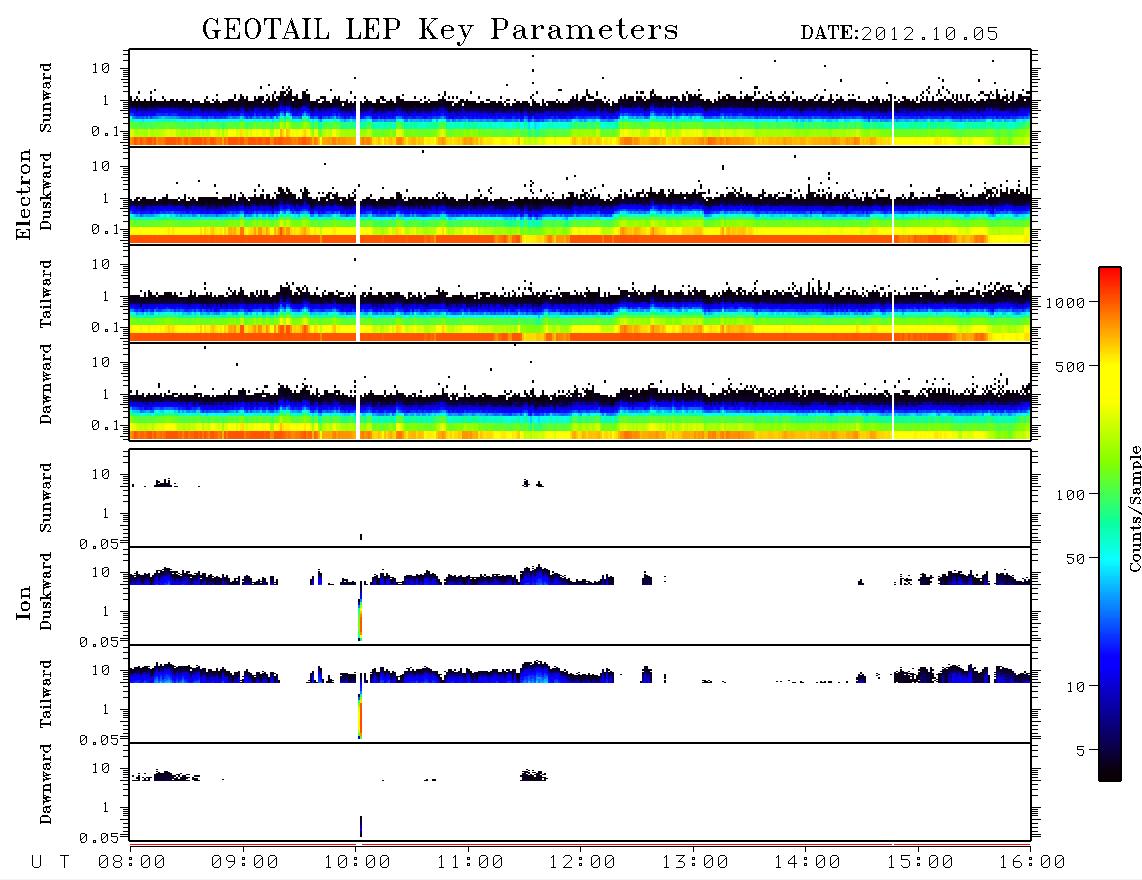Click the 09:00 time axis label
The width and height of the screenshot is (1142, 880).
coord(244,863)
